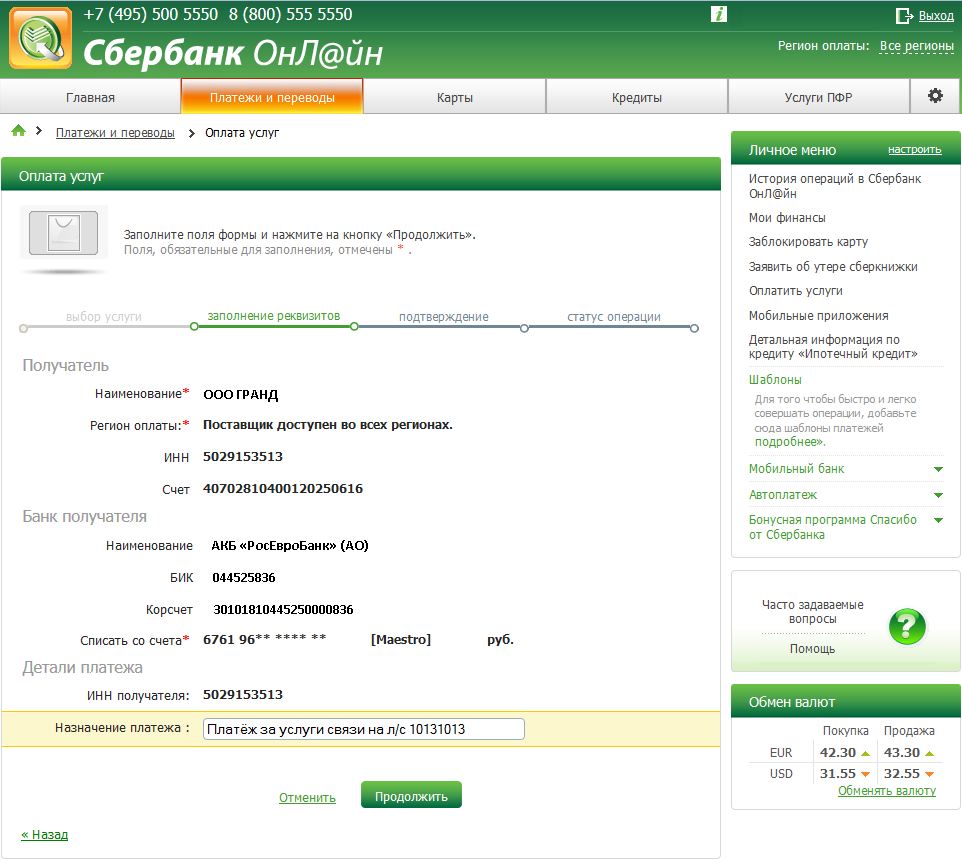Viewport: 962px width, 860px height.
Task: Click the Корсчет value 30101810445250000836
Action: 283,609
